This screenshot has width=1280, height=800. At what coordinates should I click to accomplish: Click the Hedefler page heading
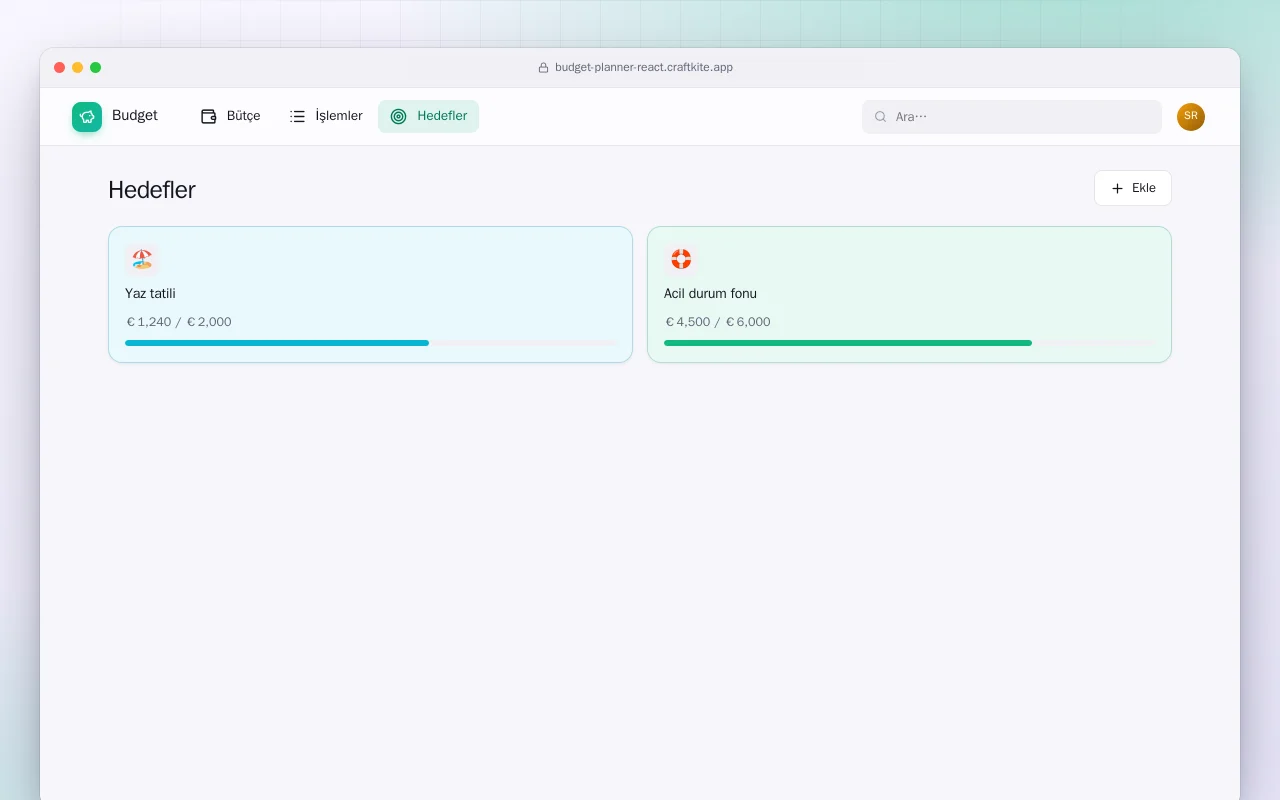(152, 190)
